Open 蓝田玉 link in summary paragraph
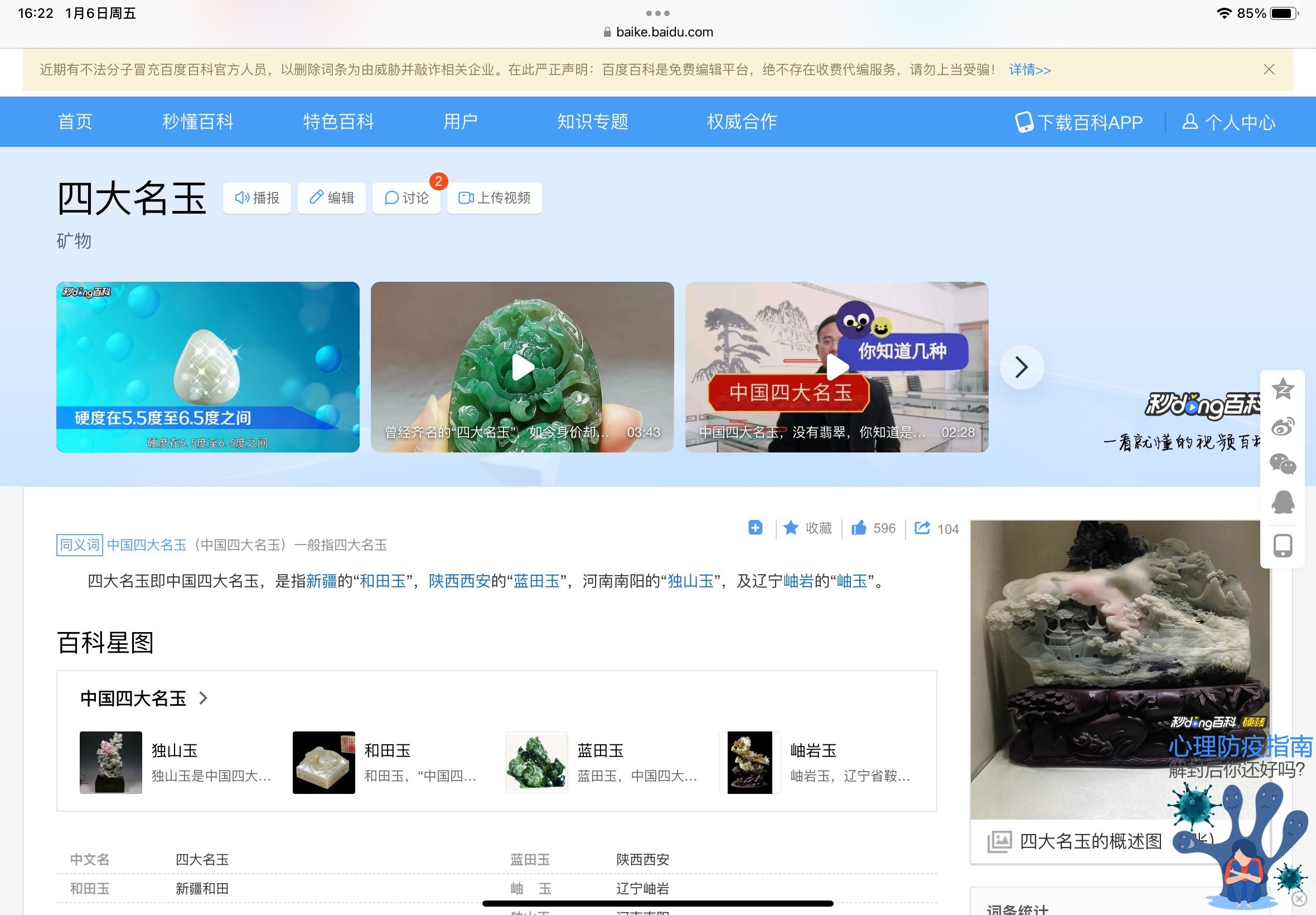The height and width of the screenshot is (915, 1316). 536,581
